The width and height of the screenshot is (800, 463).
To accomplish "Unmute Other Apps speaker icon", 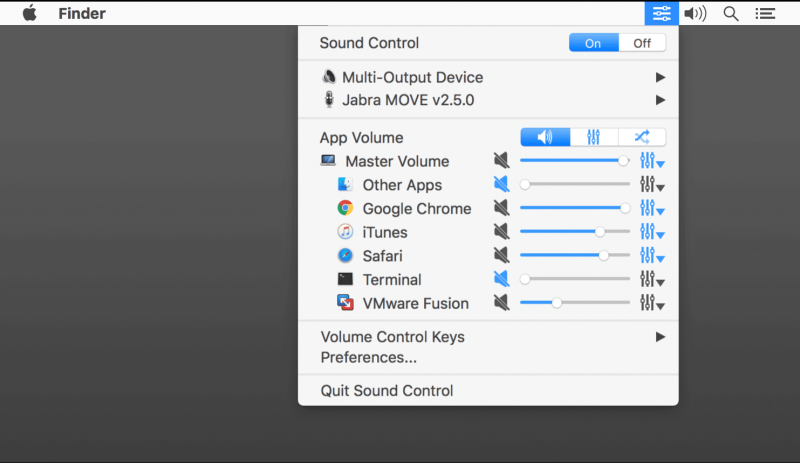I will [501, 185].
